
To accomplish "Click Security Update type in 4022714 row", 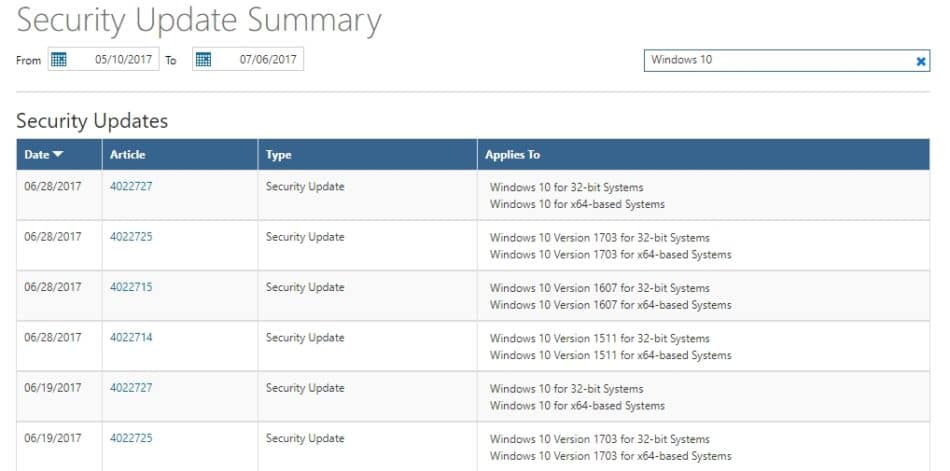I will tap(305, 338).
